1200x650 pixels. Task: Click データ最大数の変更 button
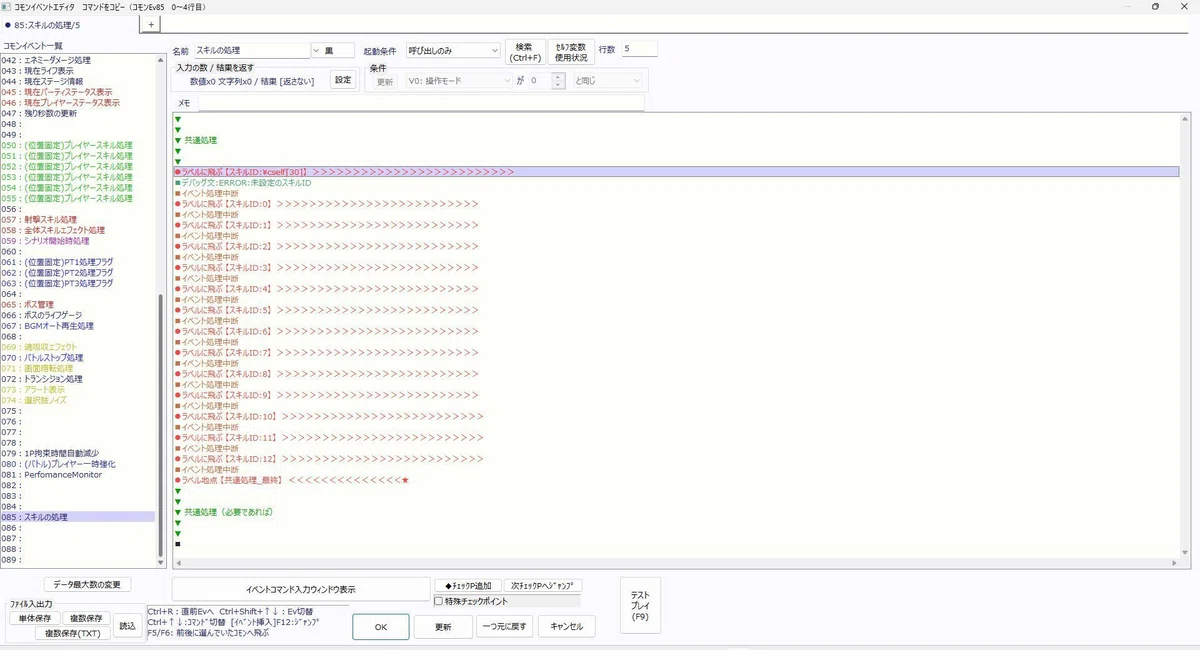(x=87, y=584)
